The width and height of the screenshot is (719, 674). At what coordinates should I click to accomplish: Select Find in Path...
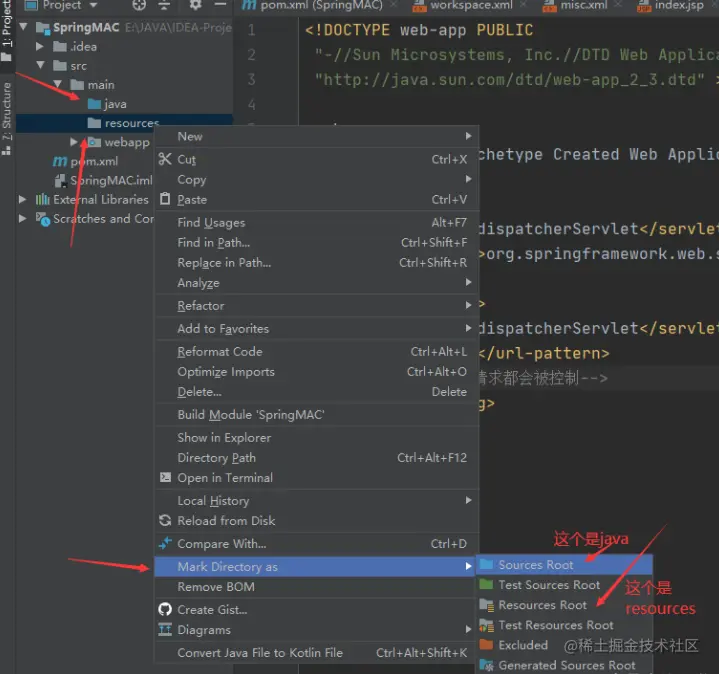pyautogui.click(x=316, y=243)
